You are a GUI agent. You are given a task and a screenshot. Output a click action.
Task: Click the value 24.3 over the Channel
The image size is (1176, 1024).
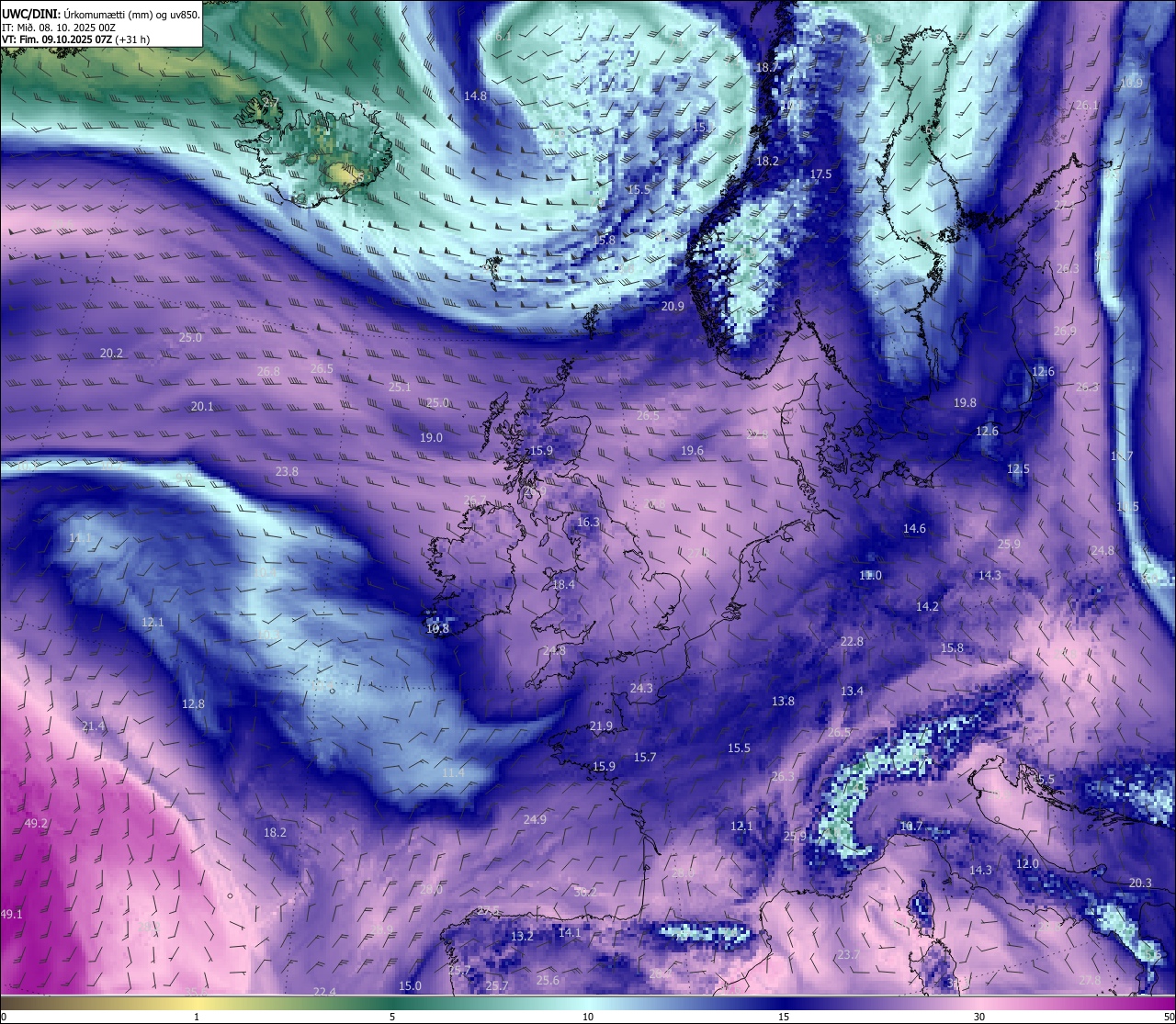641,688
